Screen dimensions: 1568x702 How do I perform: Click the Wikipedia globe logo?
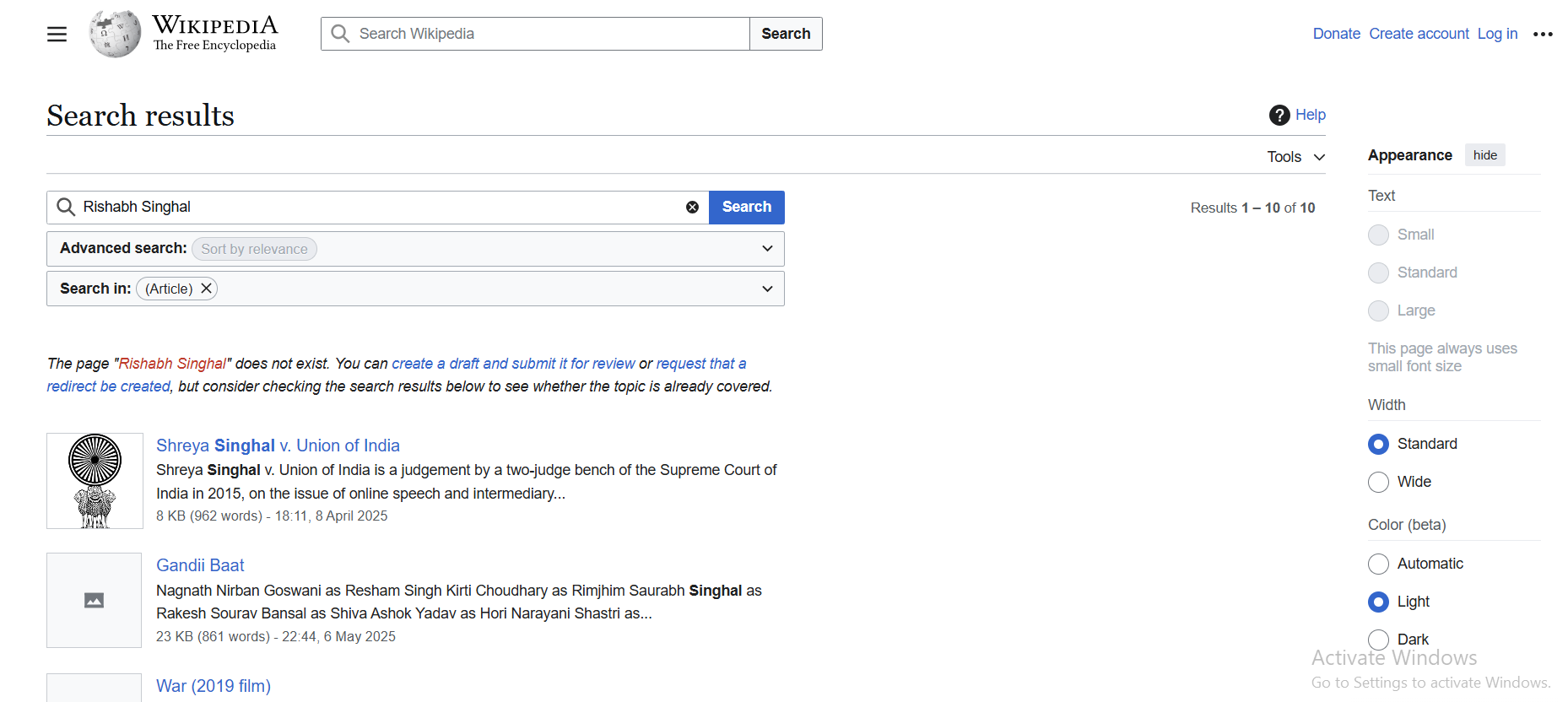[115, 34]
